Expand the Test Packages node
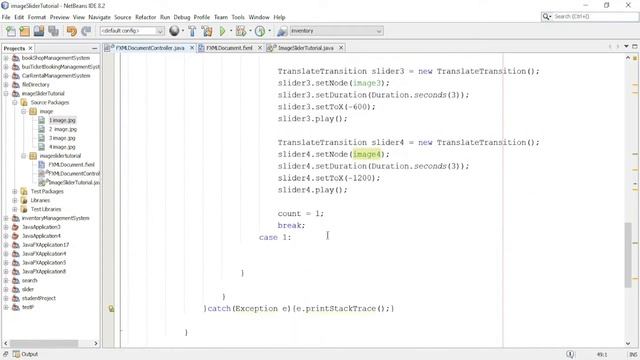640x360 pixels. [x=15, y=191]
